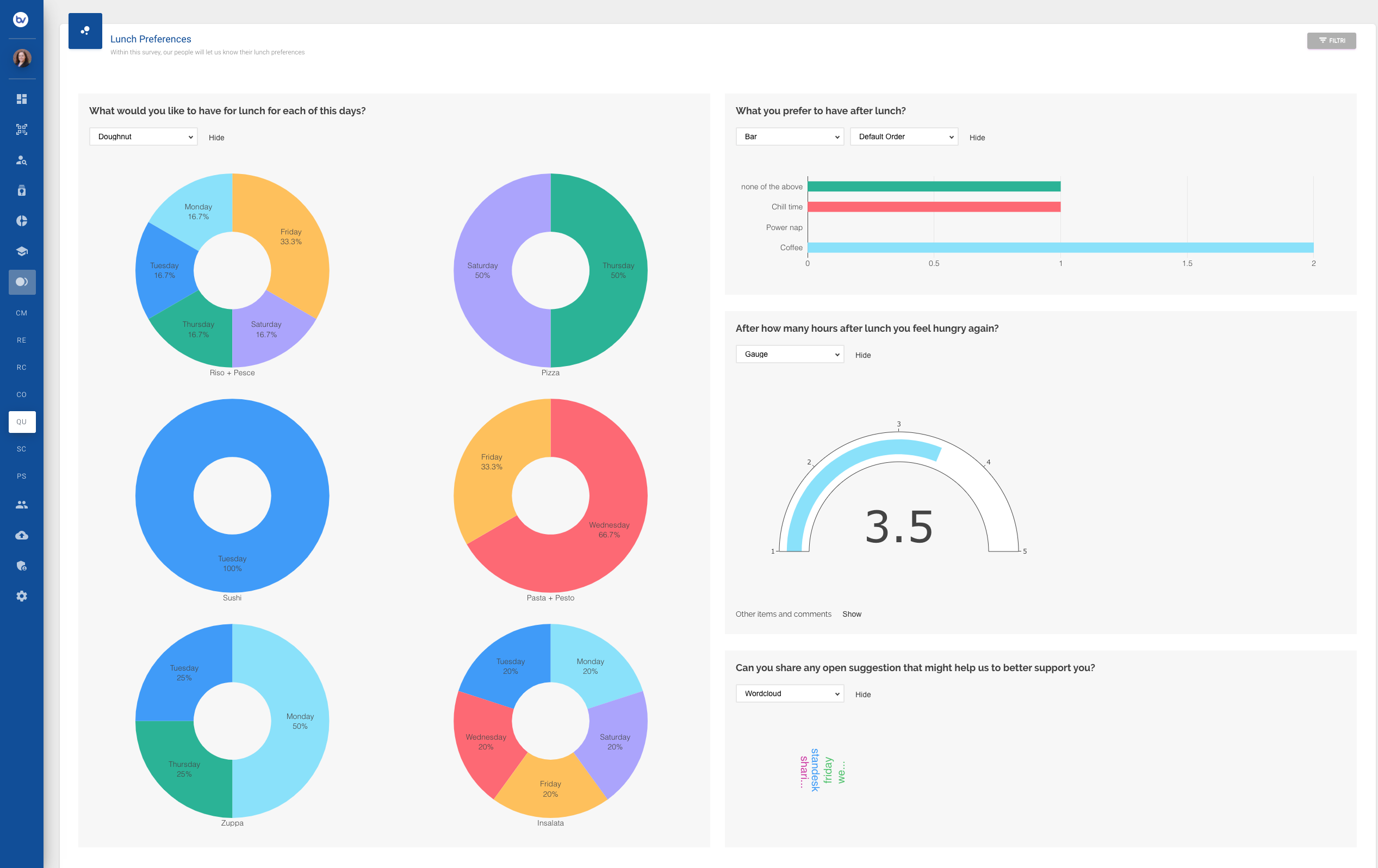The image size is (1378, 868).
Task: Open the Doughnut chart type dropdown
Action: point(143,136)
